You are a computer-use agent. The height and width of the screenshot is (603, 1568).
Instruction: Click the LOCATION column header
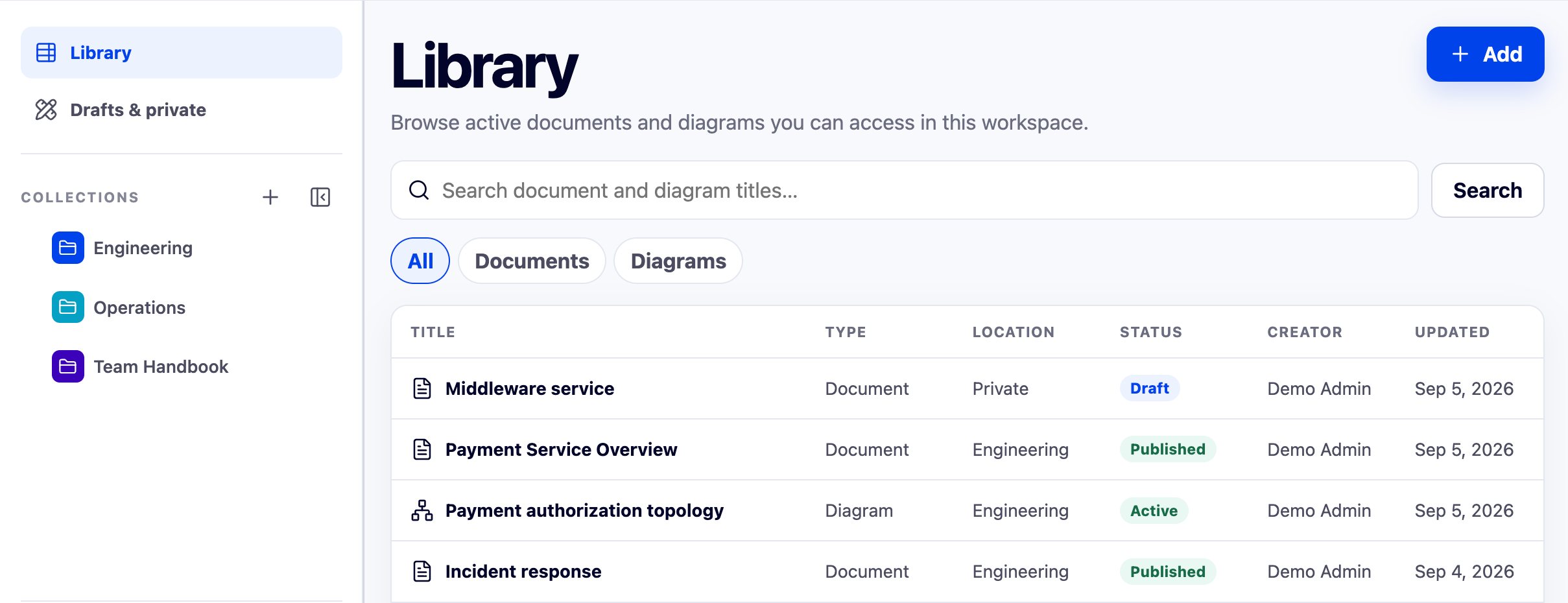pos(1013,332)
